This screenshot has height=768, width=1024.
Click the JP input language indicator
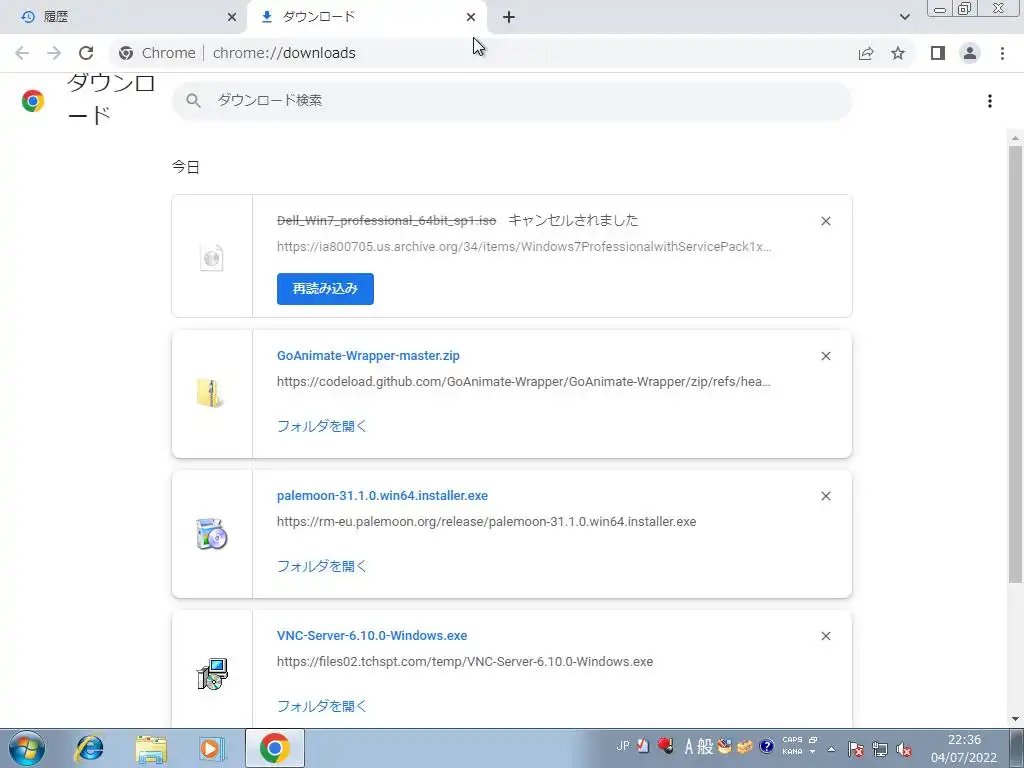[x=623, y=745]
